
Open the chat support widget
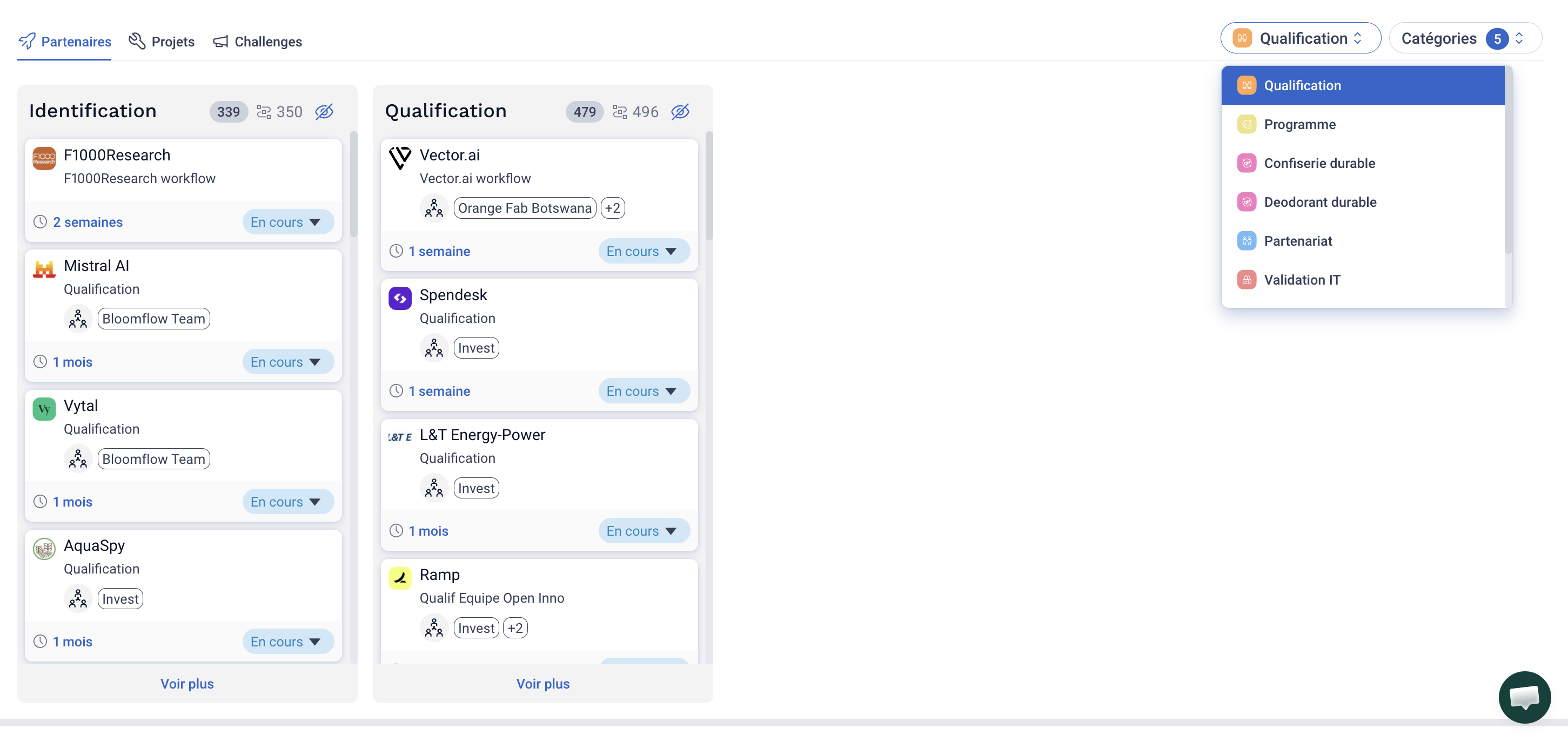pyautogui.click(x=1524, y=697)
